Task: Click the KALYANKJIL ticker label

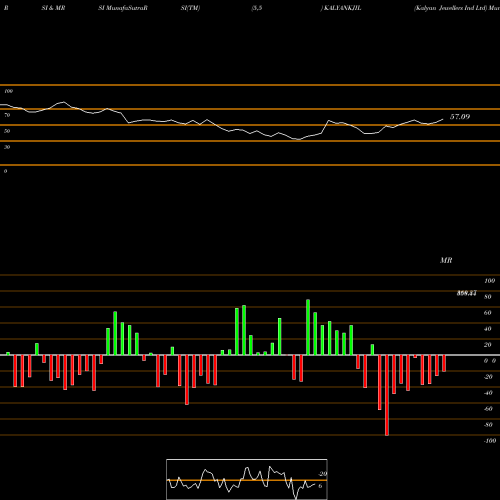Action: 342,8
